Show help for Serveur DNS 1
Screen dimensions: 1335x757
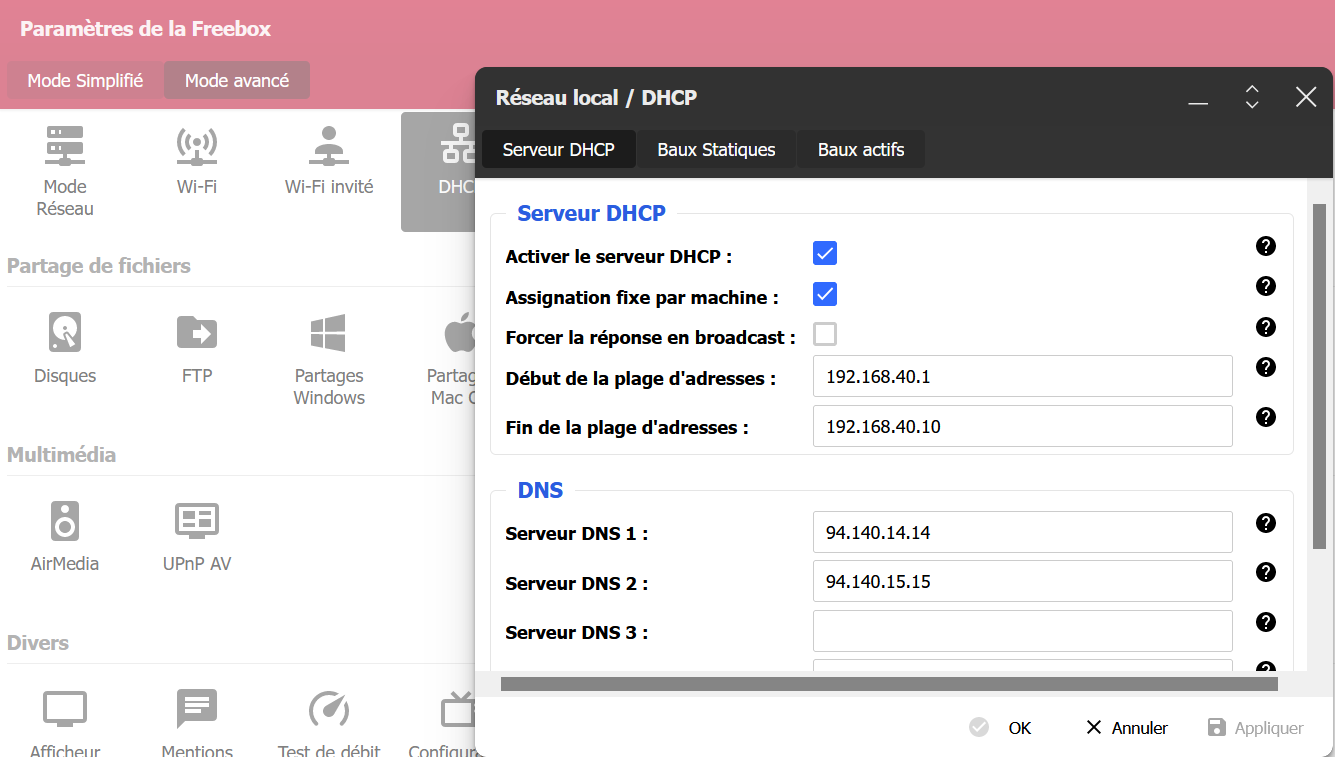(1266, 523)
